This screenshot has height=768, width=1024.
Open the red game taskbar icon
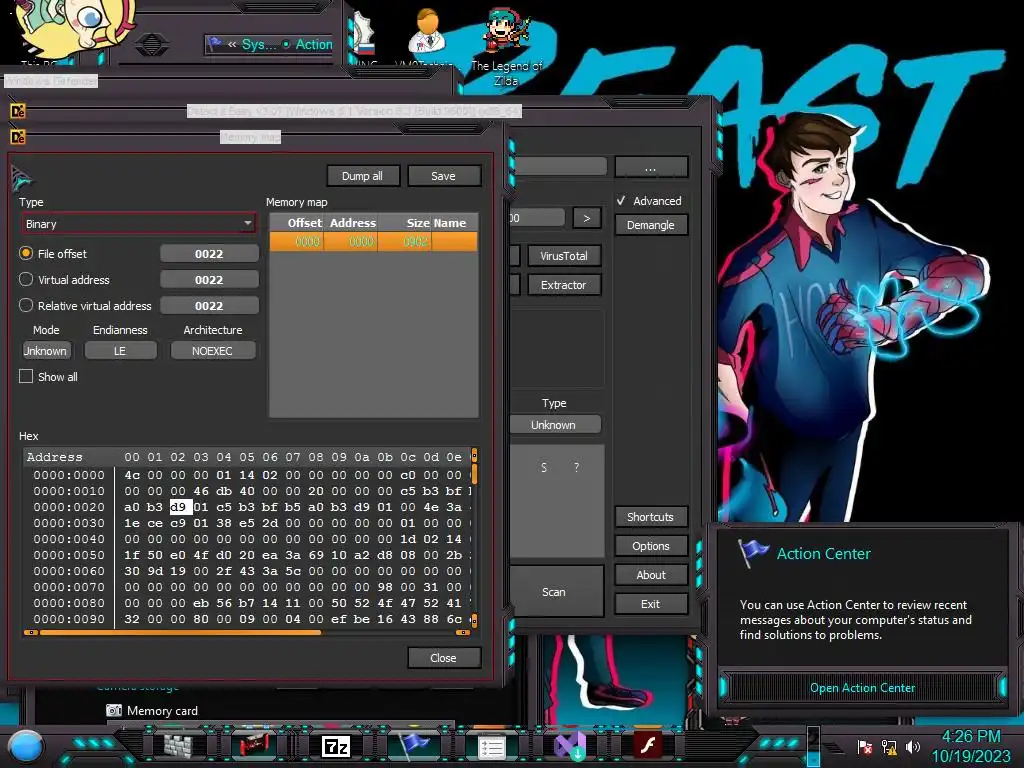click(x=254, y=745)
